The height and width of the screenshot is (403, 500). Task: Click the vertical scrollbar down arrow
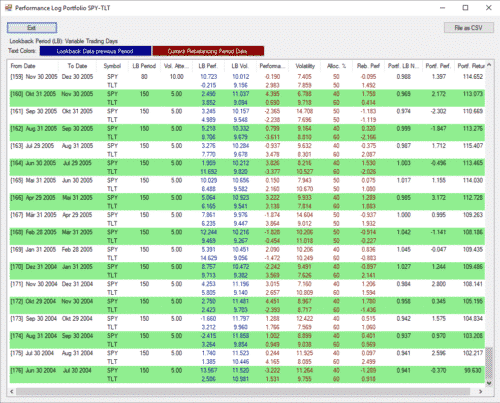(489, 383)
